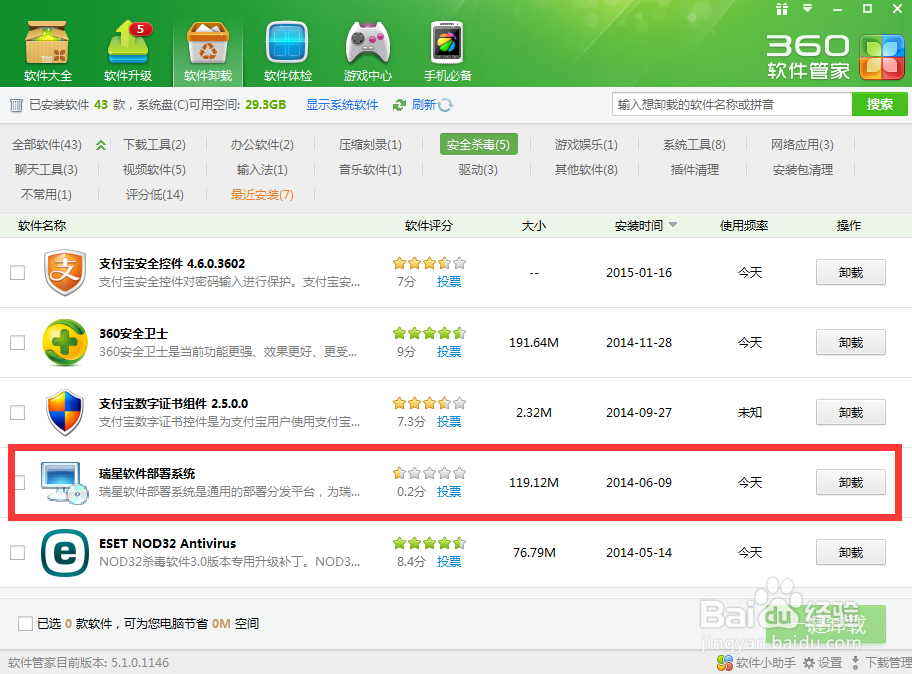Uninstall ESET NOD32 Antivirus with 卸载 button
The width and height of the screenshot is (912, 674).
pyautogui.click(x=850, y=552)
